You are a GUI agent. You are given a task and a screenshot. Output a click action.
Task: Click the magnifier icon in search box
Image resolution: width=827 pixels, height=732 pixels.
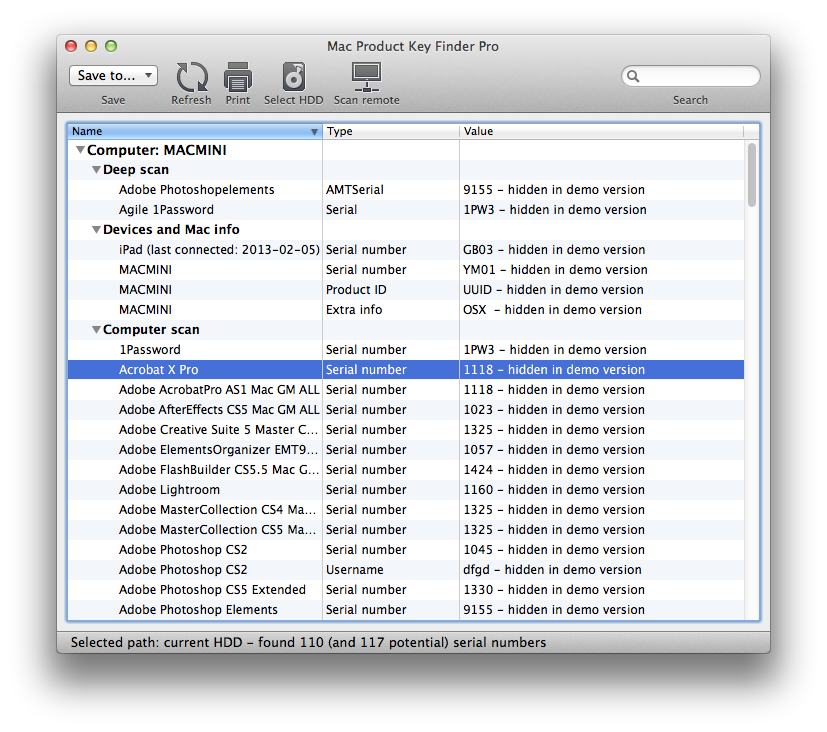(x=633, y=77)
